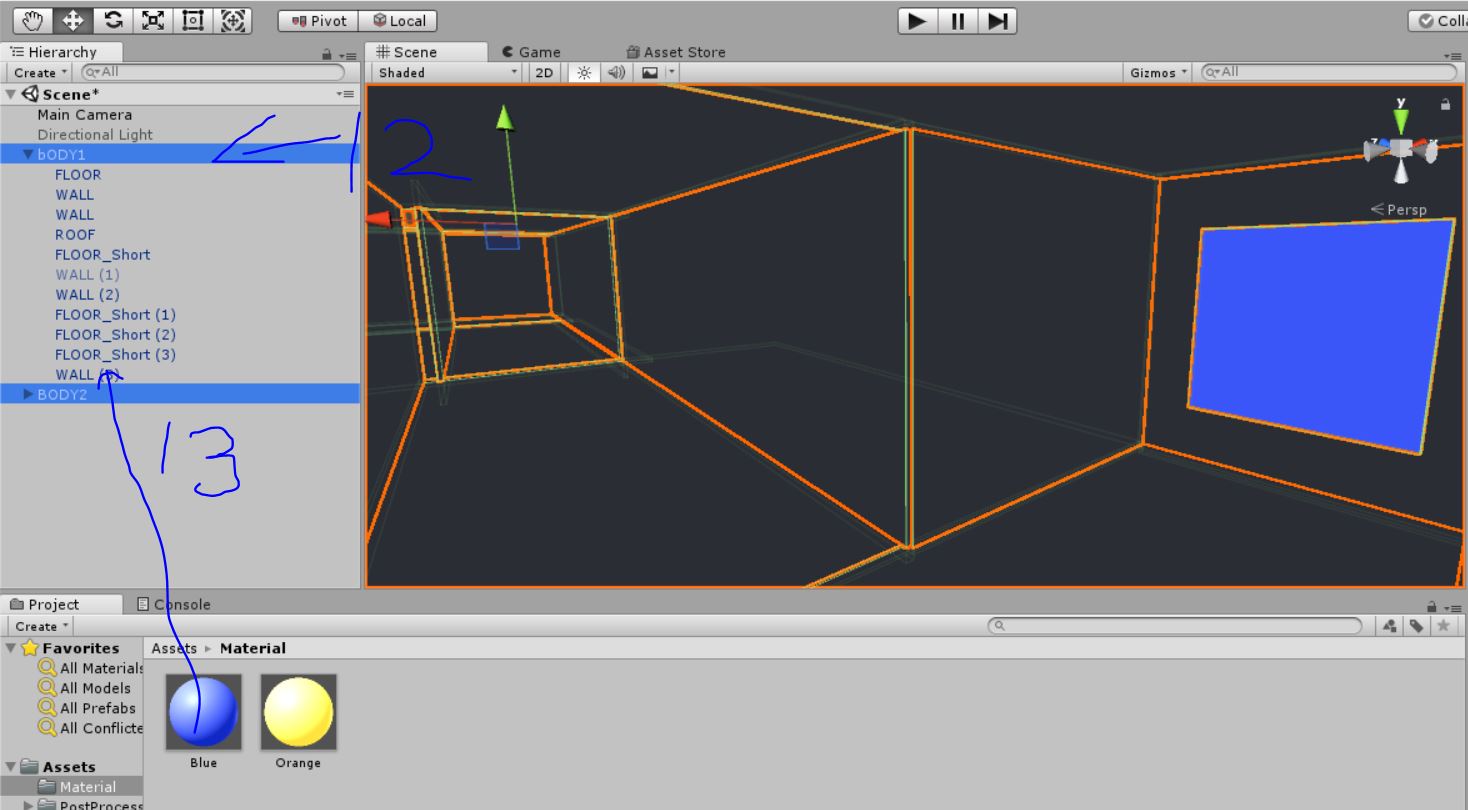Focus the Hierarchy search field
Image resolution: width=1468 pixels, height=810 pixels.
point(212,72)
